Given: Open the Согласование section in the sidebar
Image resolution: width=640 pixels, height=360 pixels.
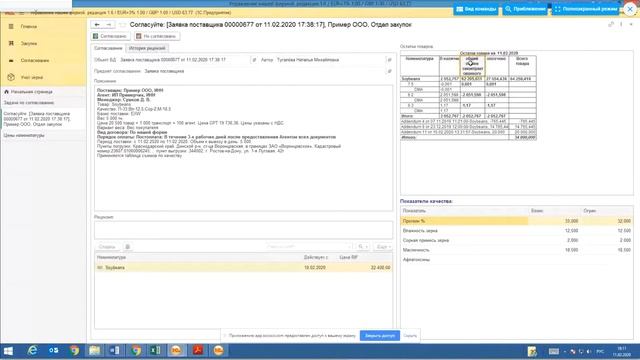Looking at the screenshot, I should click(x=35, y=60).
